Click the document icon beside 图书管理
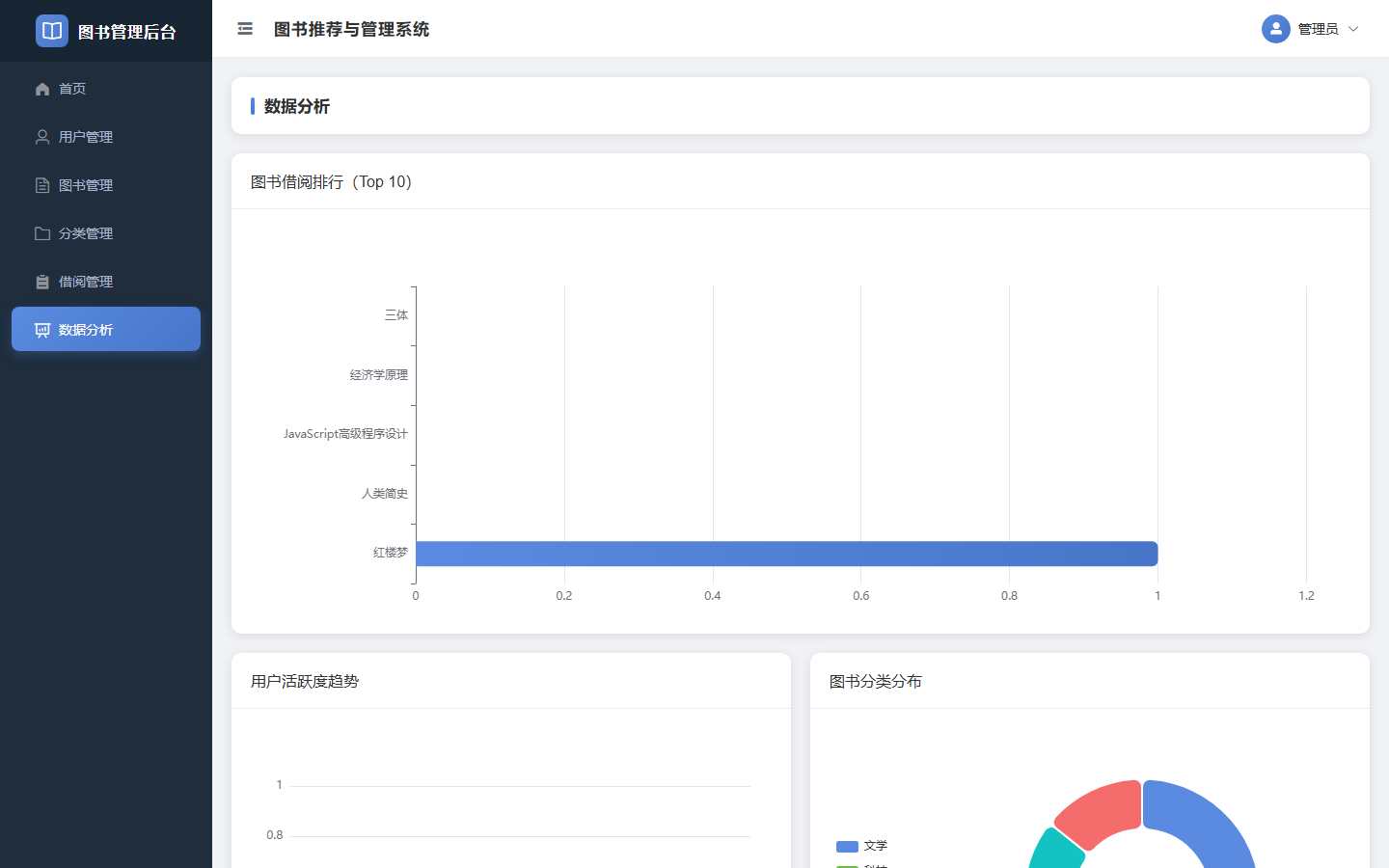 42,185
